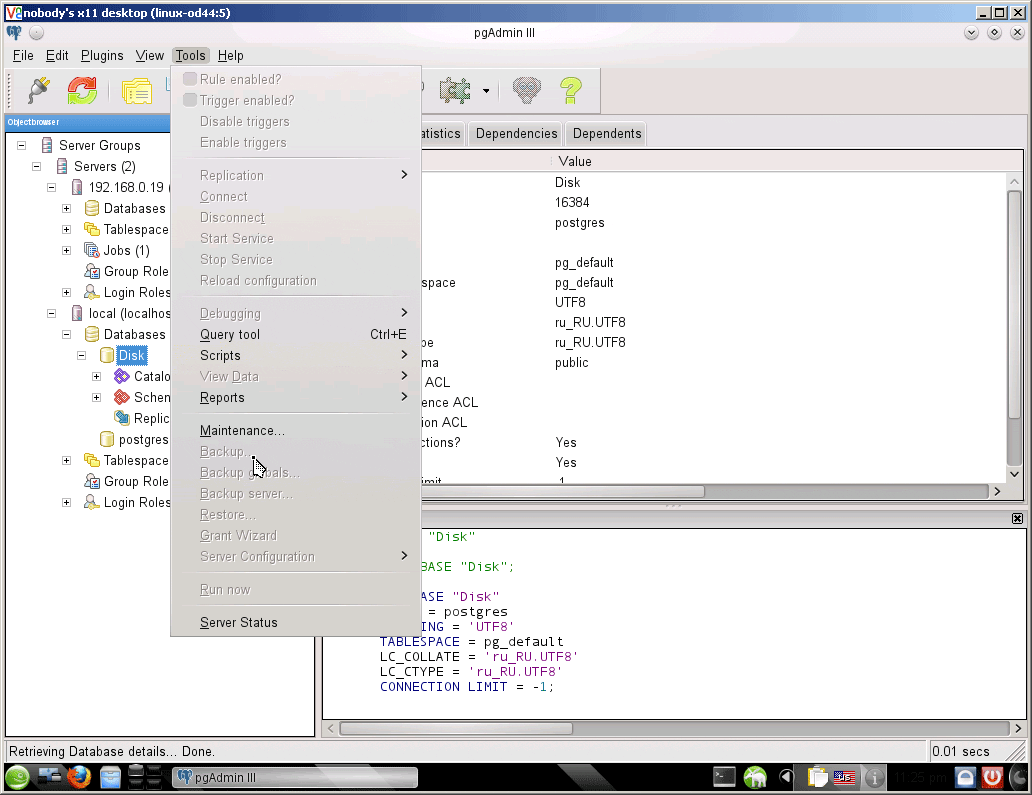Click the properties pane down arrow
The height and width of the screenshot is (795, 1032).
(1014, 474)
